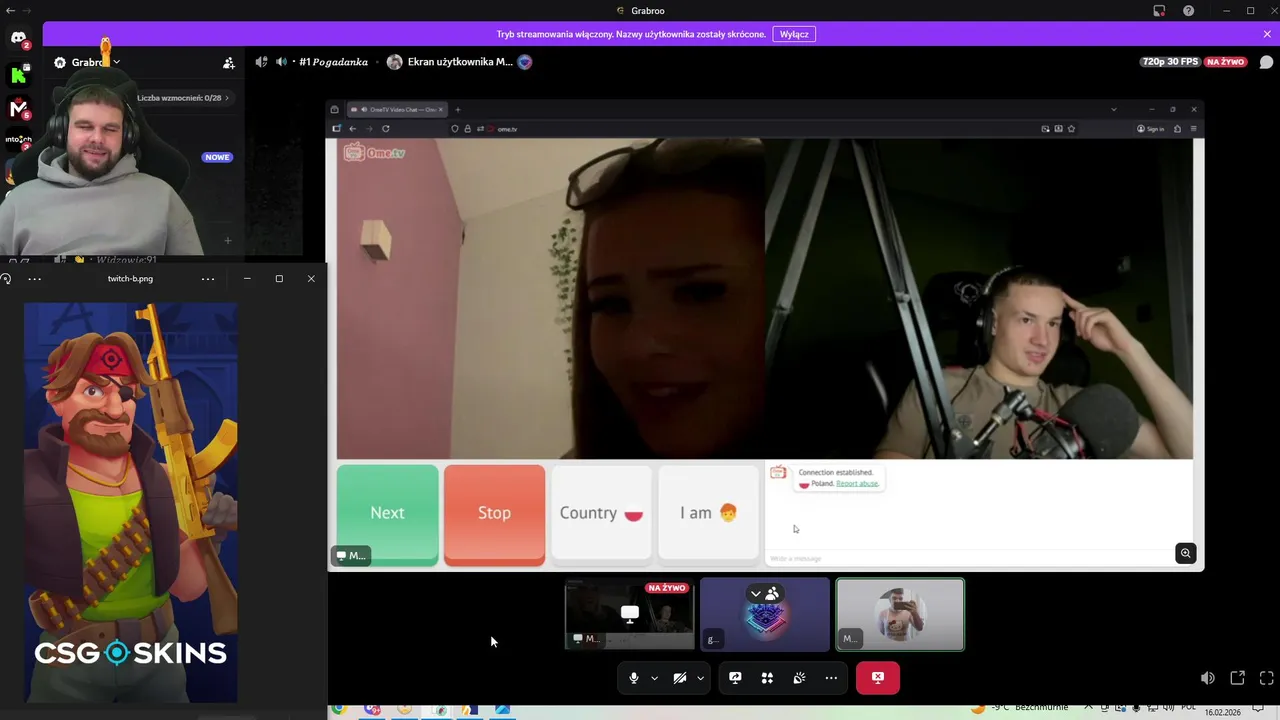Click the 720p 30 FPS quality badge
The height and width of the screenshot is (720, 1280).
[1169, 62]
